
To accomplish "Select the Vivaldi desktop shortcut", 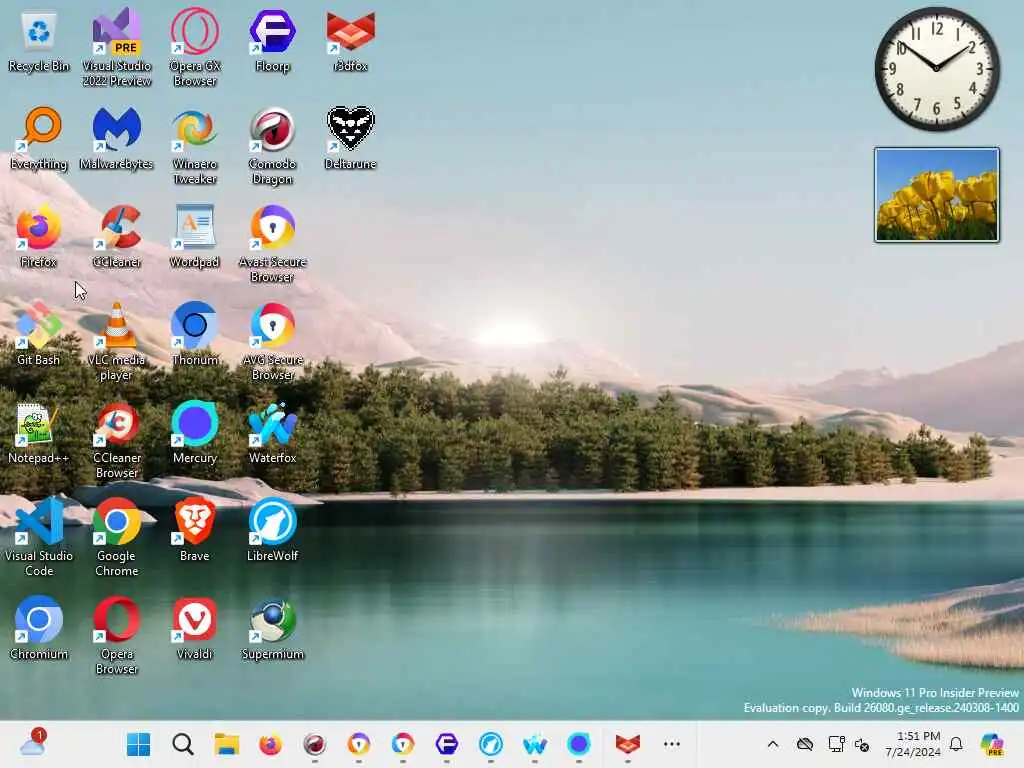I will tap(195, 628).
